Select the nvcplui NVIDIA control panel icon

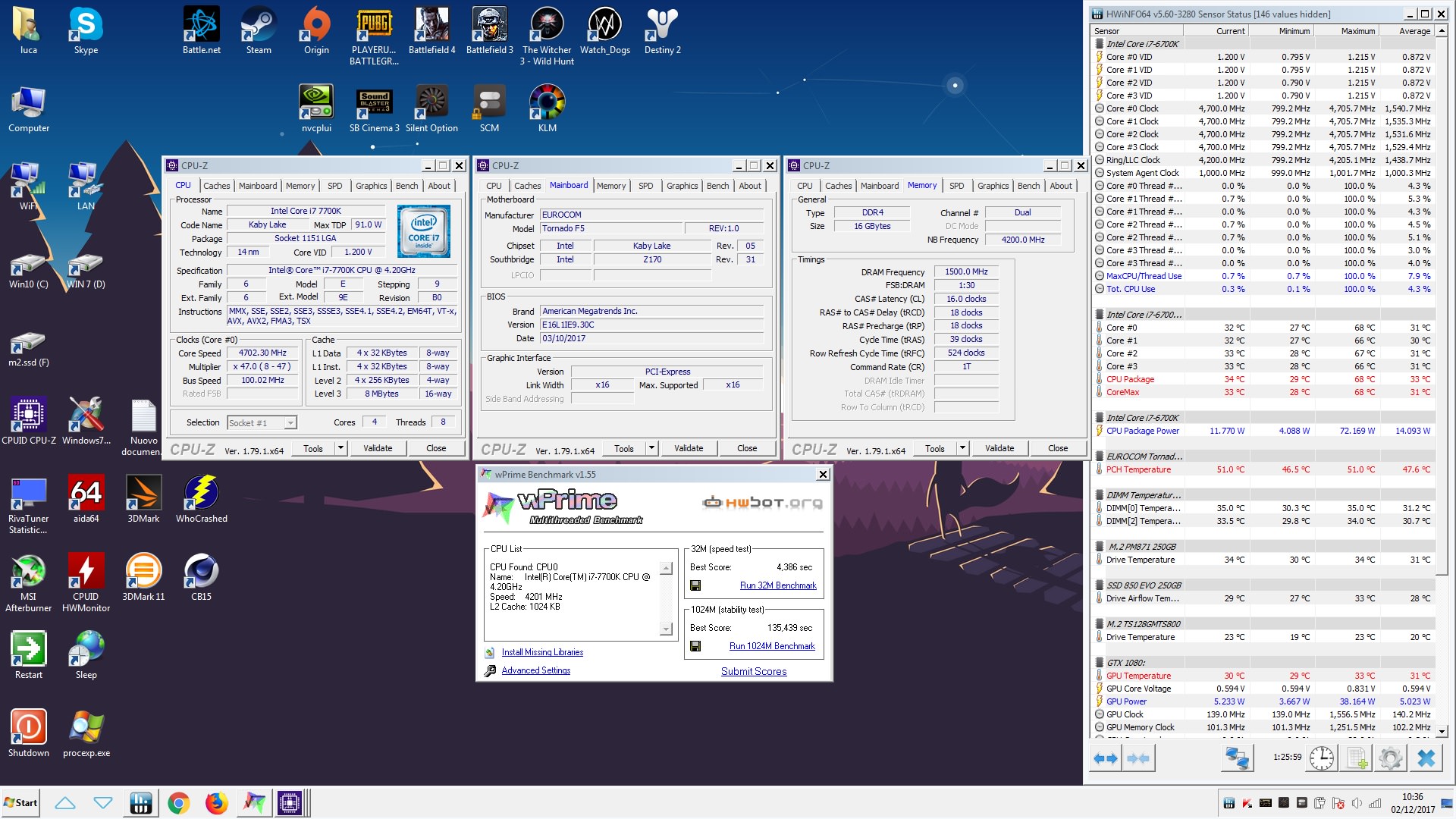[316, 108]
